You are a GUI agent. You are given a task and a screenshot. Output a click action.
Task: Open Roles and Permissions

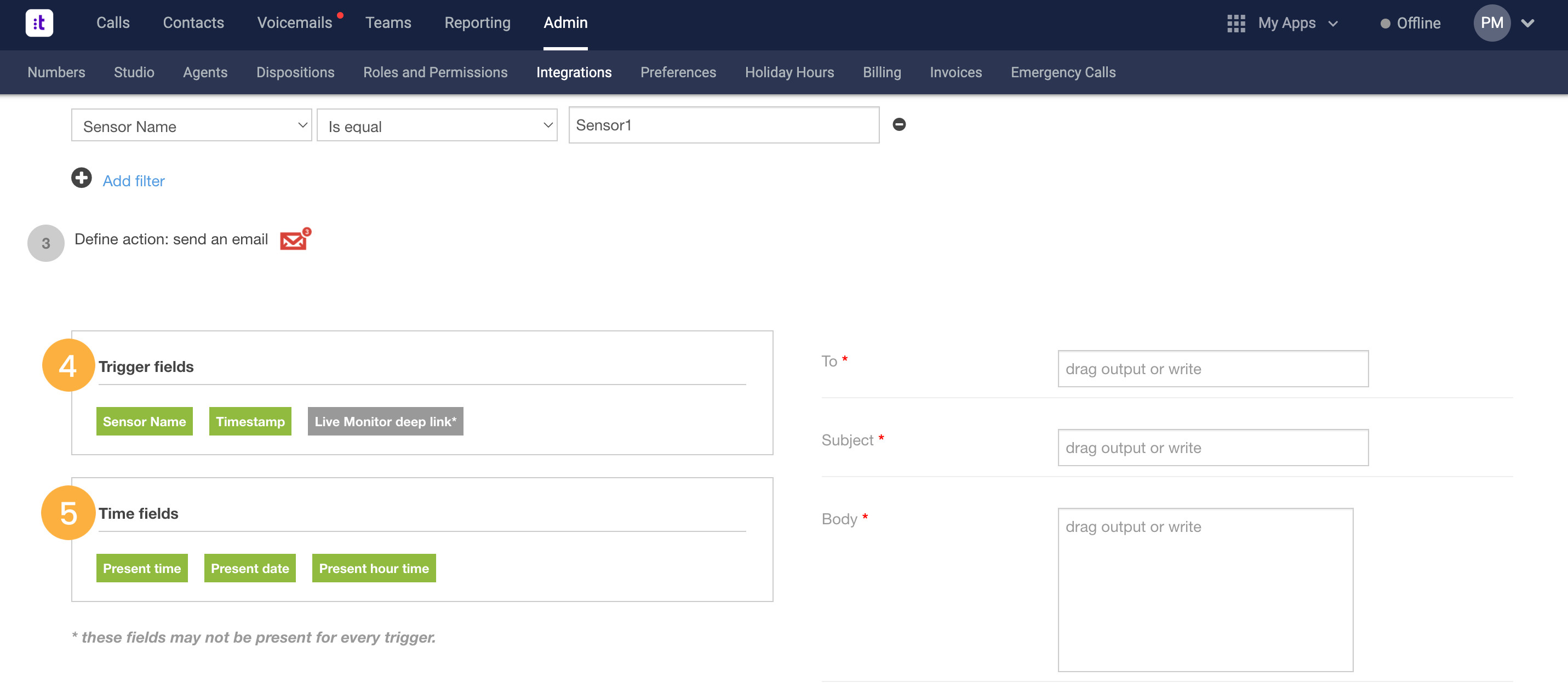[x=435, y=72]
